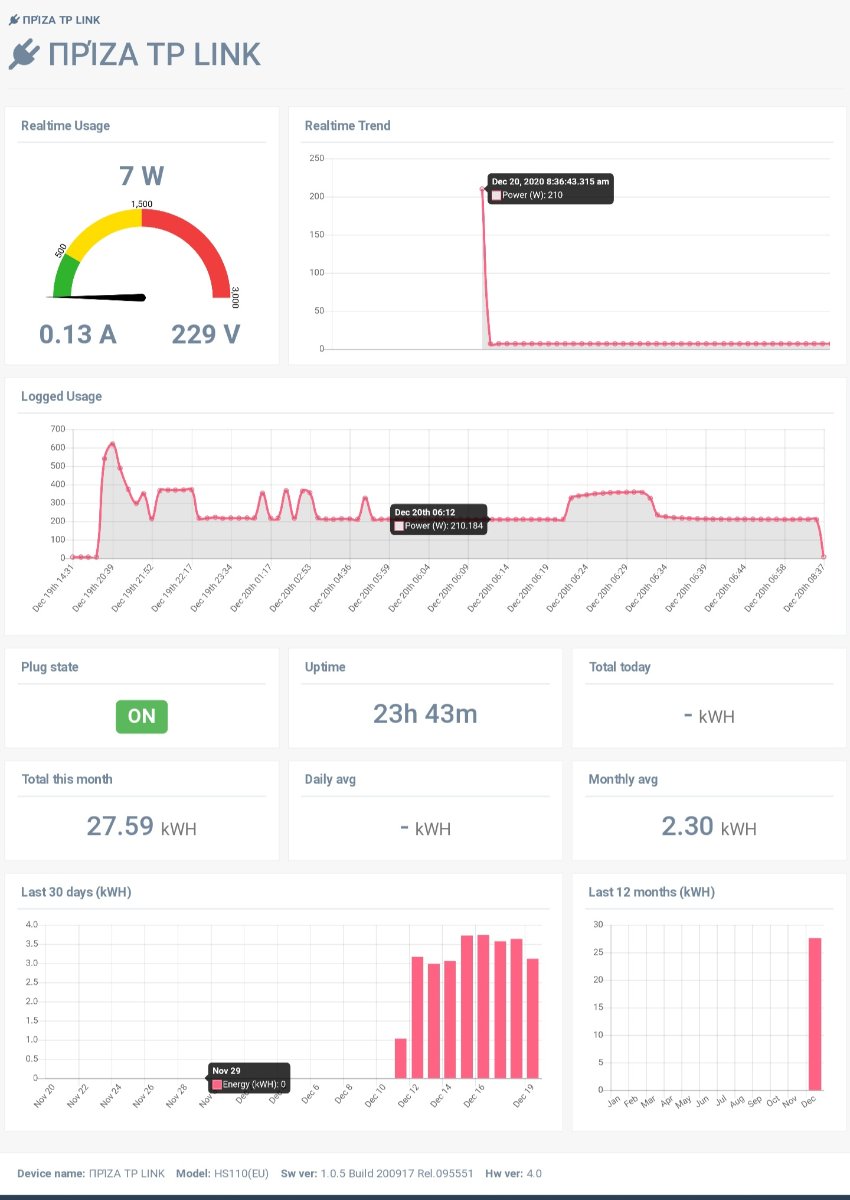
Task: Click the small plug icon in breadcrumb
Action: 14,20
